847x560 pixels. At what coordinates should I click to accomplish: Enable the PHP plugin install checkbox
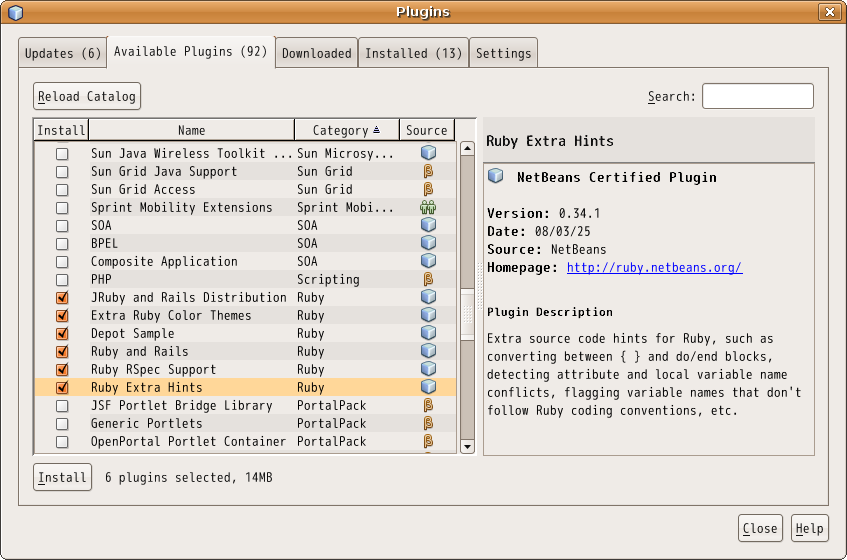[62, 280]
